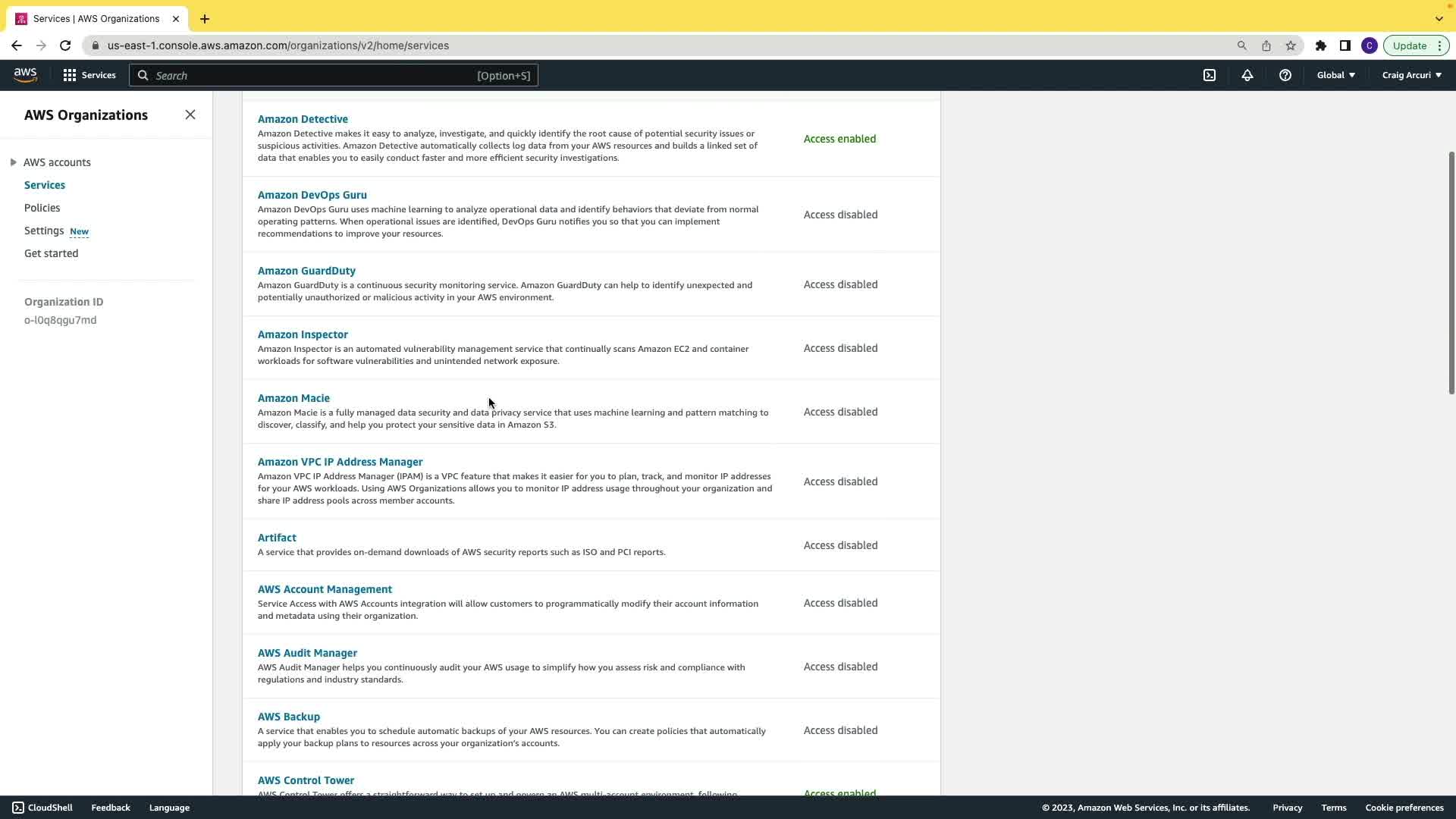Open the Amazon GuardDuty service link
The height and width of the screenshot is (819, 1456).
point(306,271)
